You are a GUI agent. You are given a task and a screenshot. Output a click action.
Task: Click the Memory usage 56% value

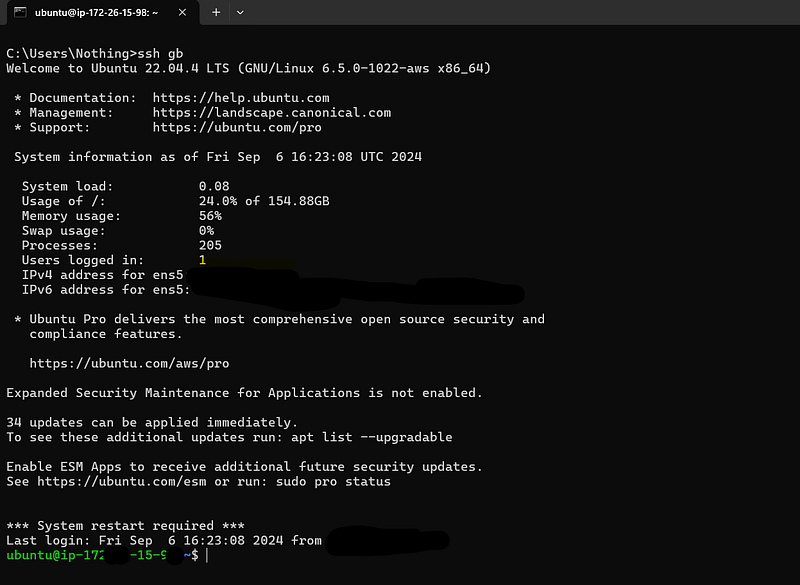point(210,216)
